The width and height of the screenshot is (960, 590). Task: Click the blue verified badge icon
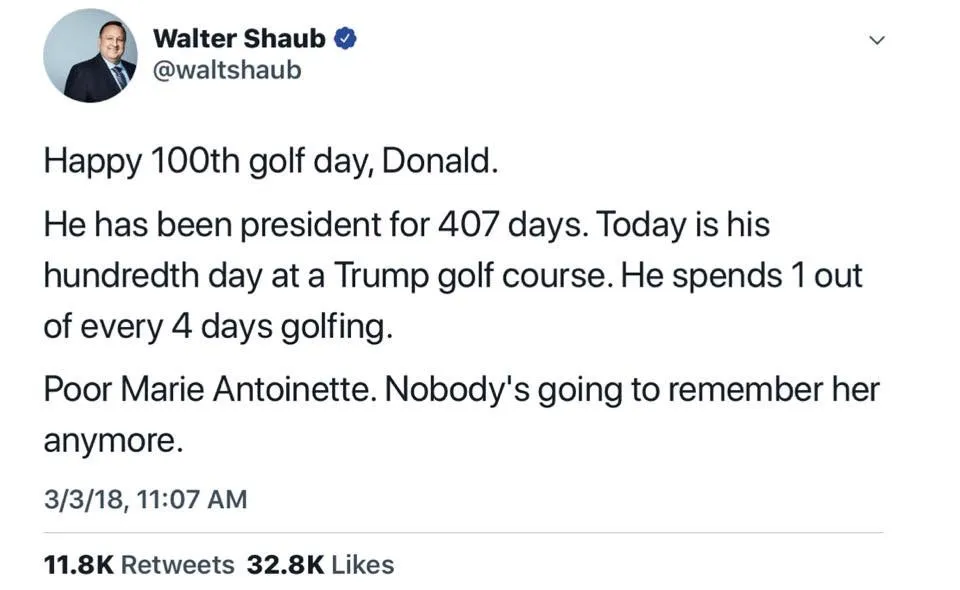pos(346,39)
